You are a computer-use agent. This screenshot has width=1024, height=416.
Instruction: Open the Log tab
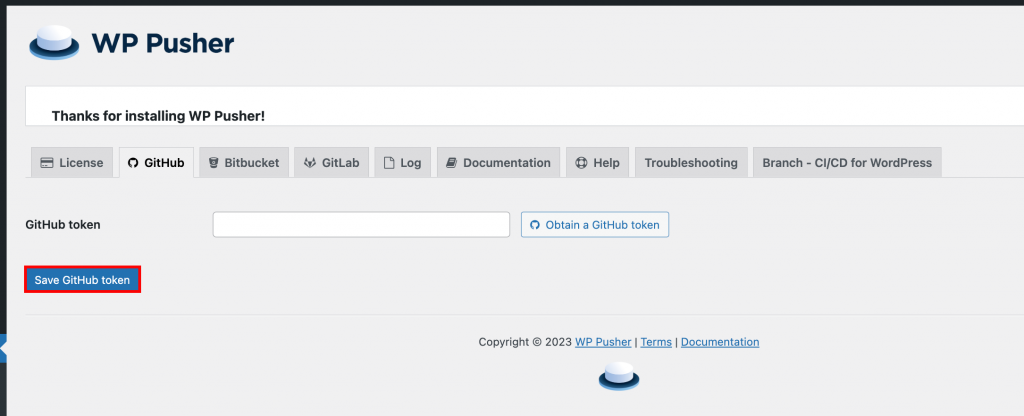click(402, 163)
